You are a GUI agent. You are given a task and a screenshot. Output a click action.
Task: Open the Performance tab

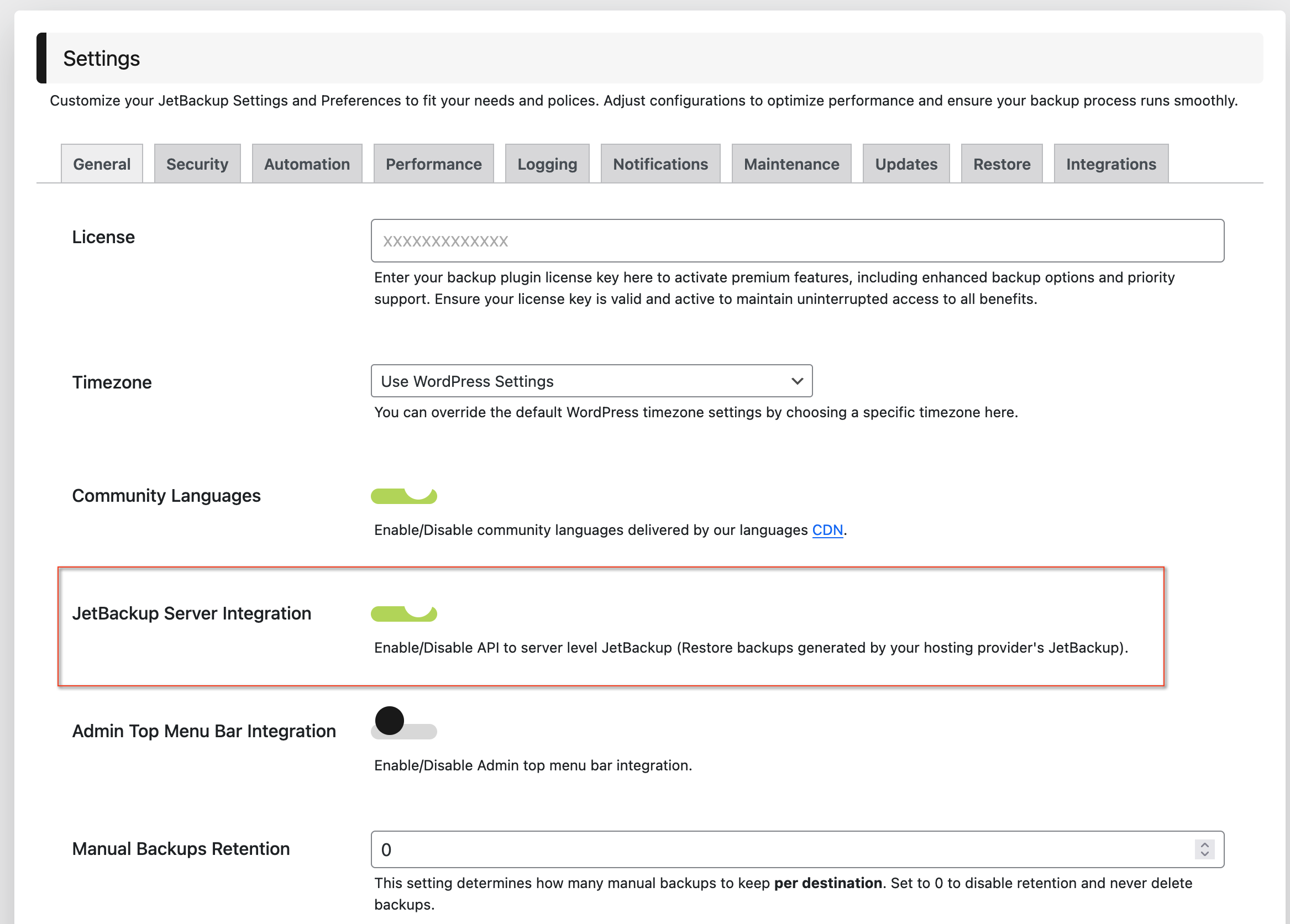(433, 164)
